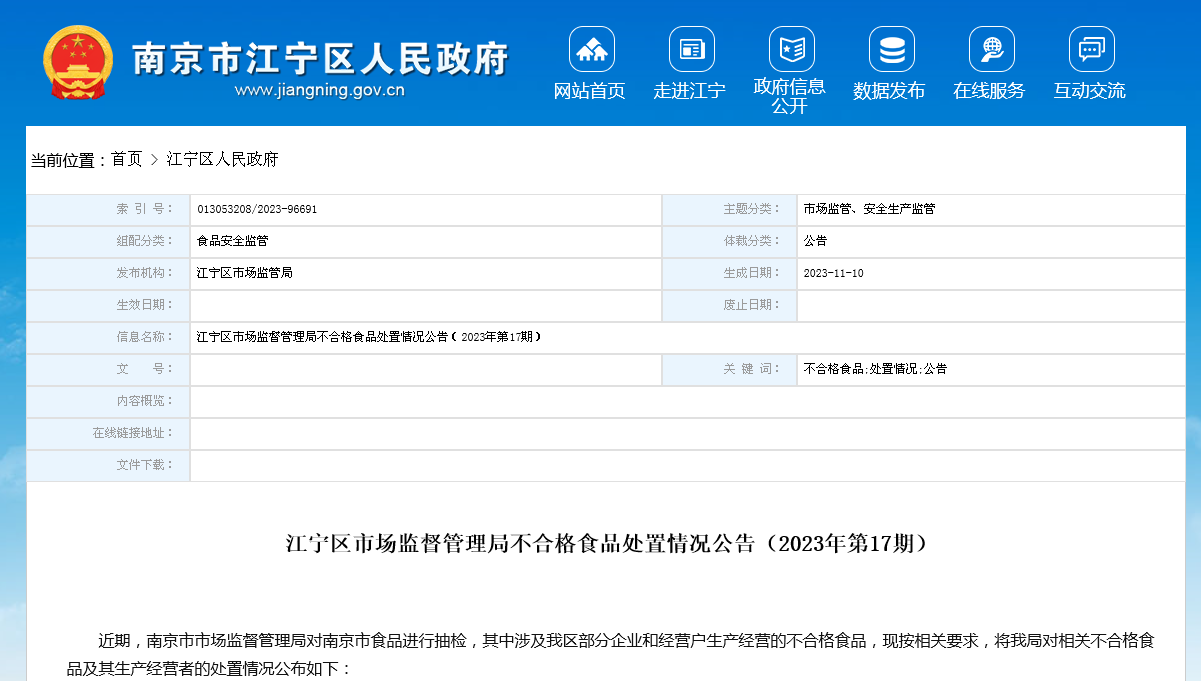This screenshot has height=681, width=1201.
Task: Click the 政府信息公开 text label in navigation
Action: coord(789,96)
